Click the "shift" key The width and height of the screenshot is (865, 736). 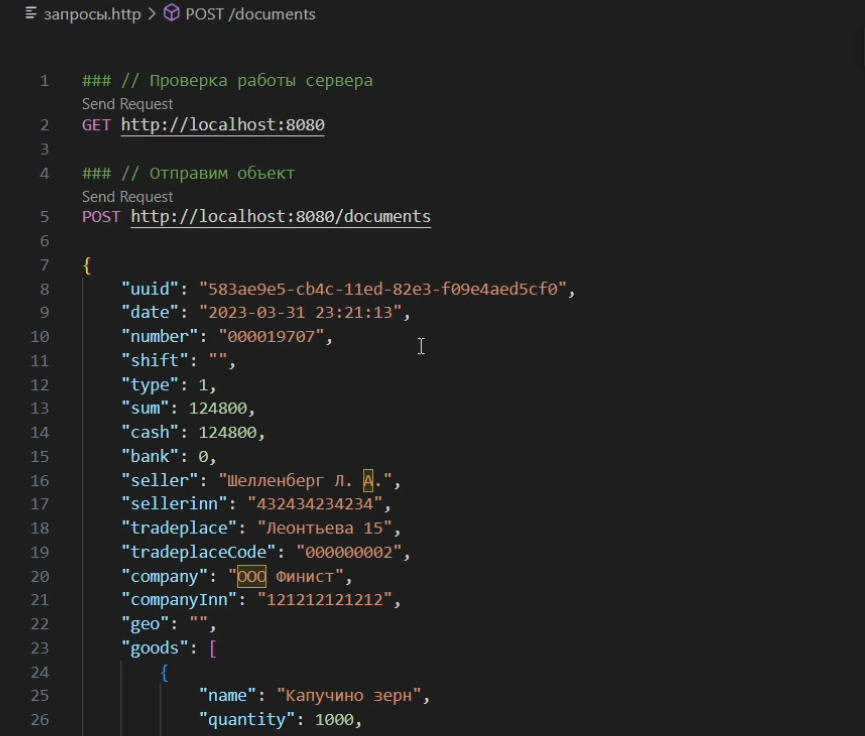tap(154, 360)
